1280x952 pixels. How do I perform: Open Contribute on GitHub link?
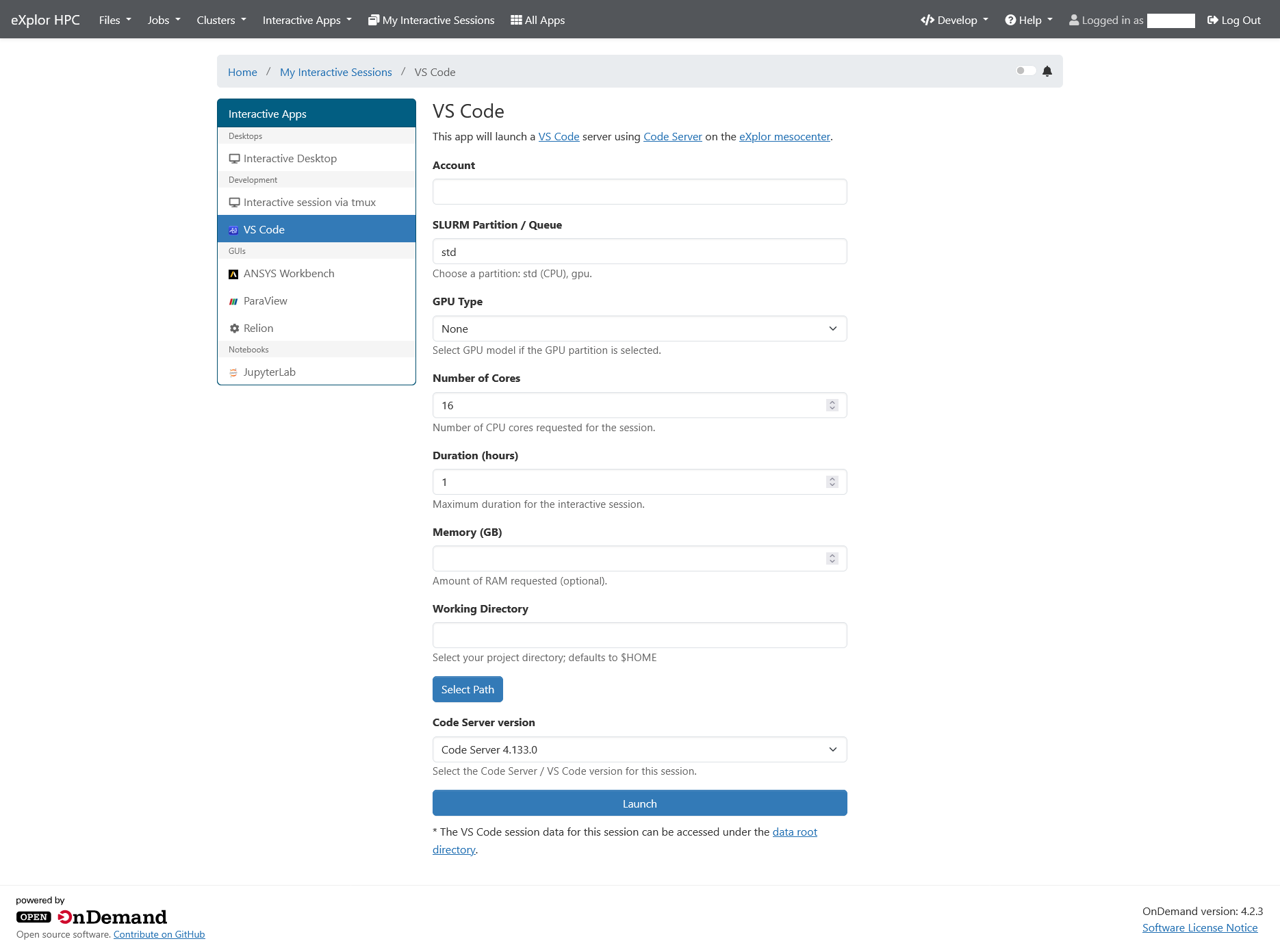coord(159,934)
